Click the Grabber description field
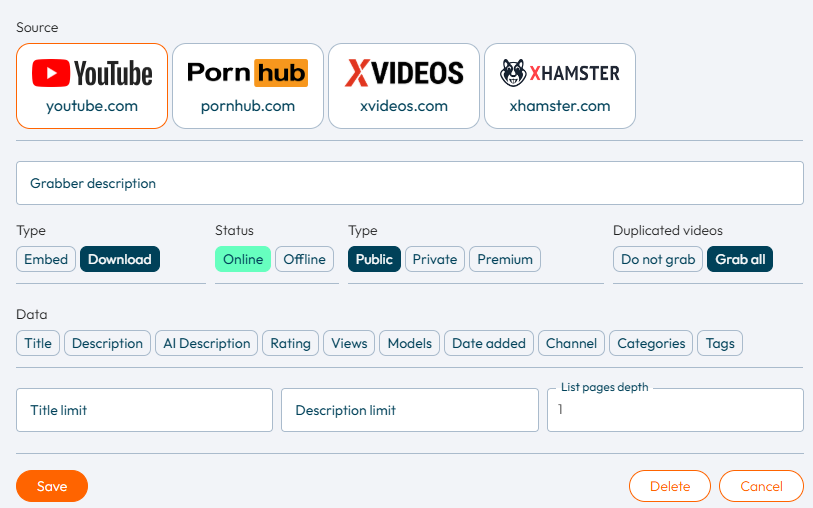This screenshot has height=508, width=813. point(410,183)
